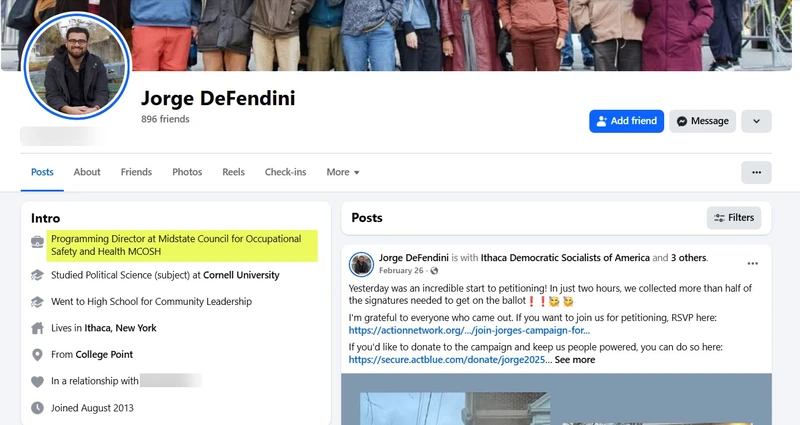Click the Jorge DeFendini profile name heading
Image resolution: width=800 pixels, height=425 pixels.
coord(218,98)
